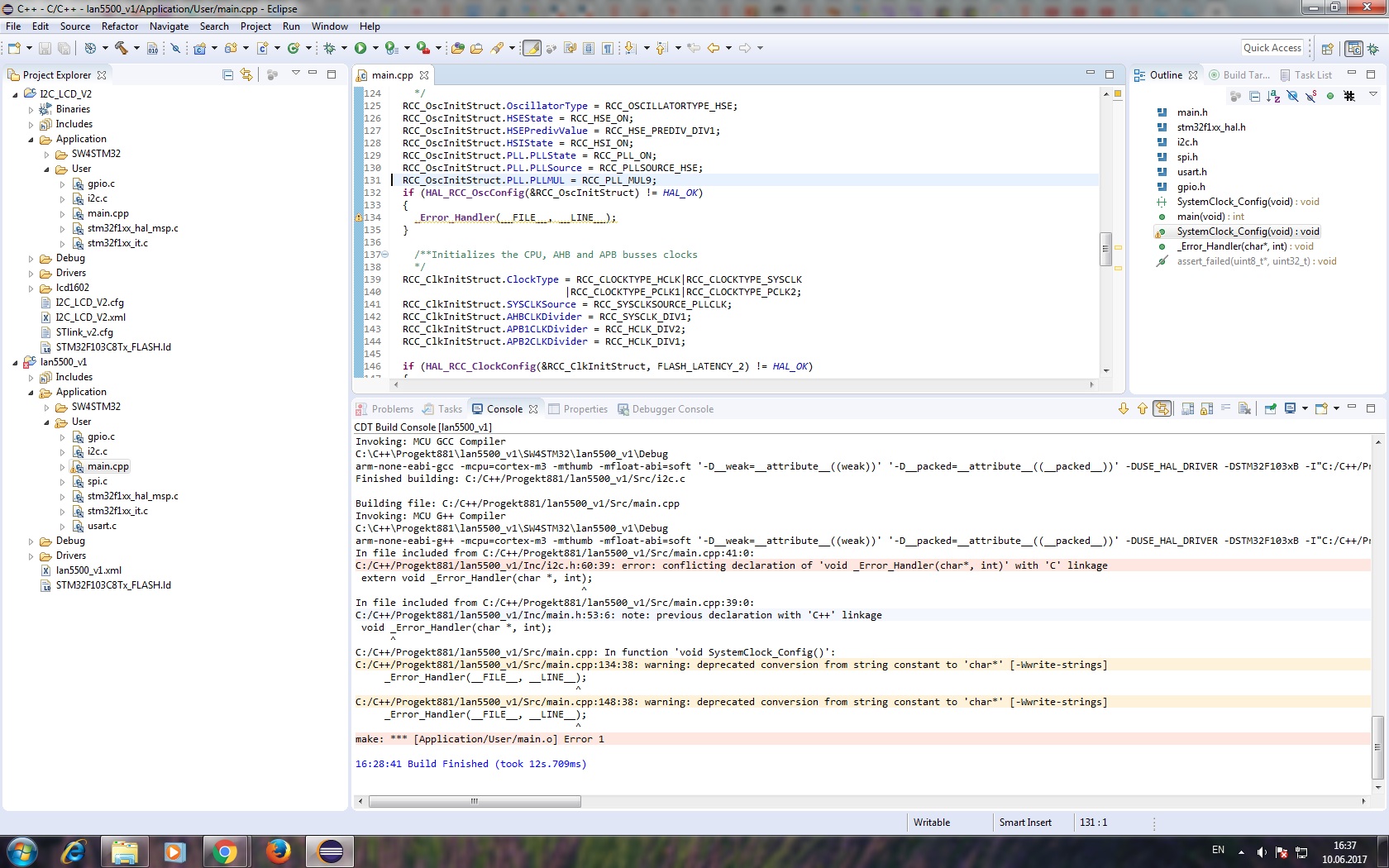Open Firefox from the Windows taskbar

(278, 851)
